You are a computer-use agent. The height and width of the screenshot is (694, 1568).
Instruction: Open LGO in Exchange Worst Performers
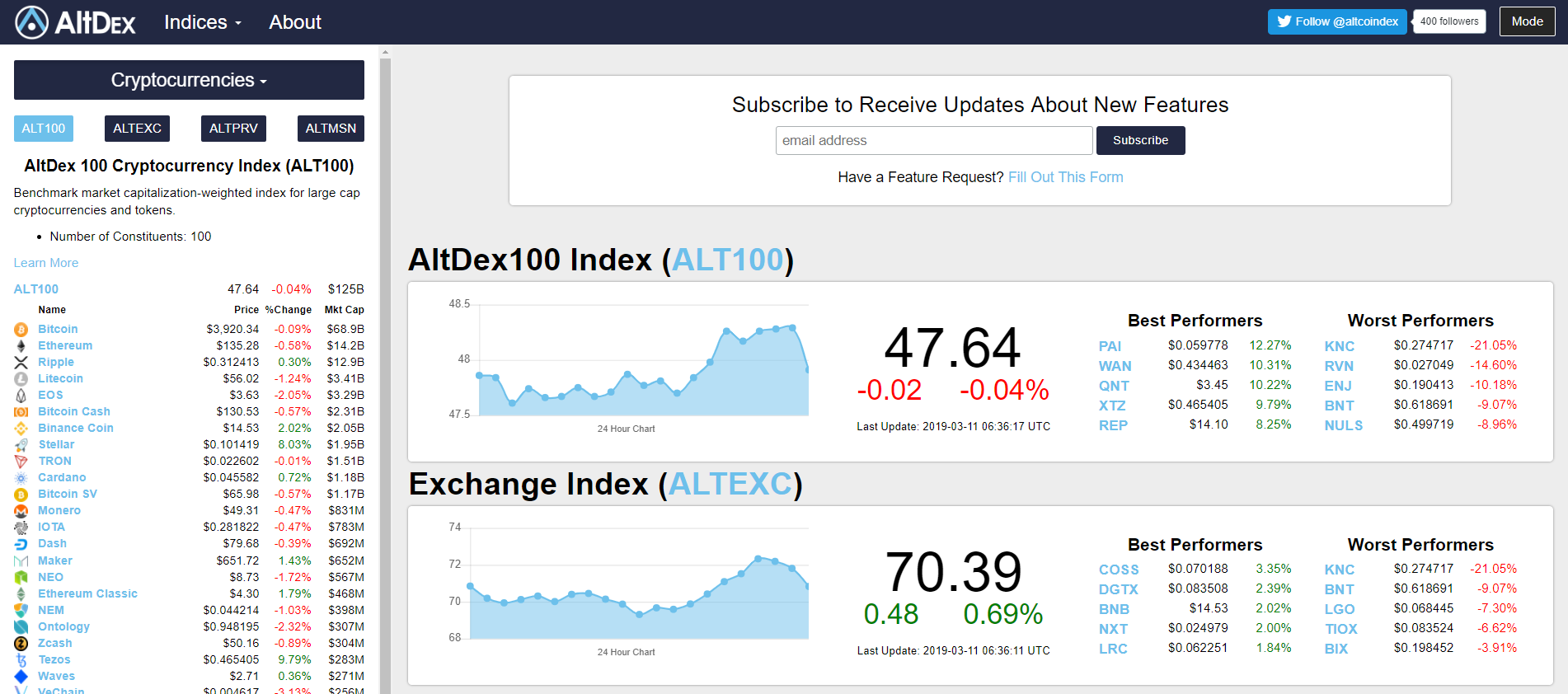pos(1340,609)
